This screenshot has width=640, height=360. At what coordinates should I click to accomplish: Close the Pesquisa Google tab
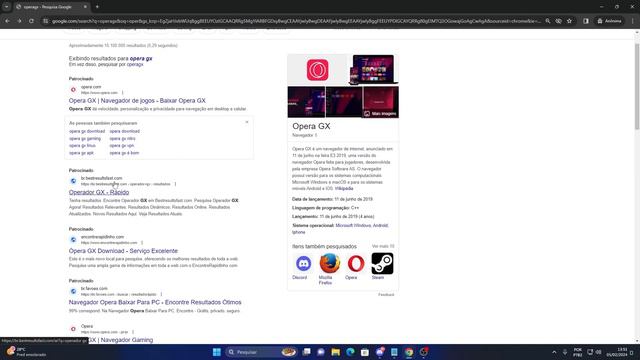click(85, 7)
